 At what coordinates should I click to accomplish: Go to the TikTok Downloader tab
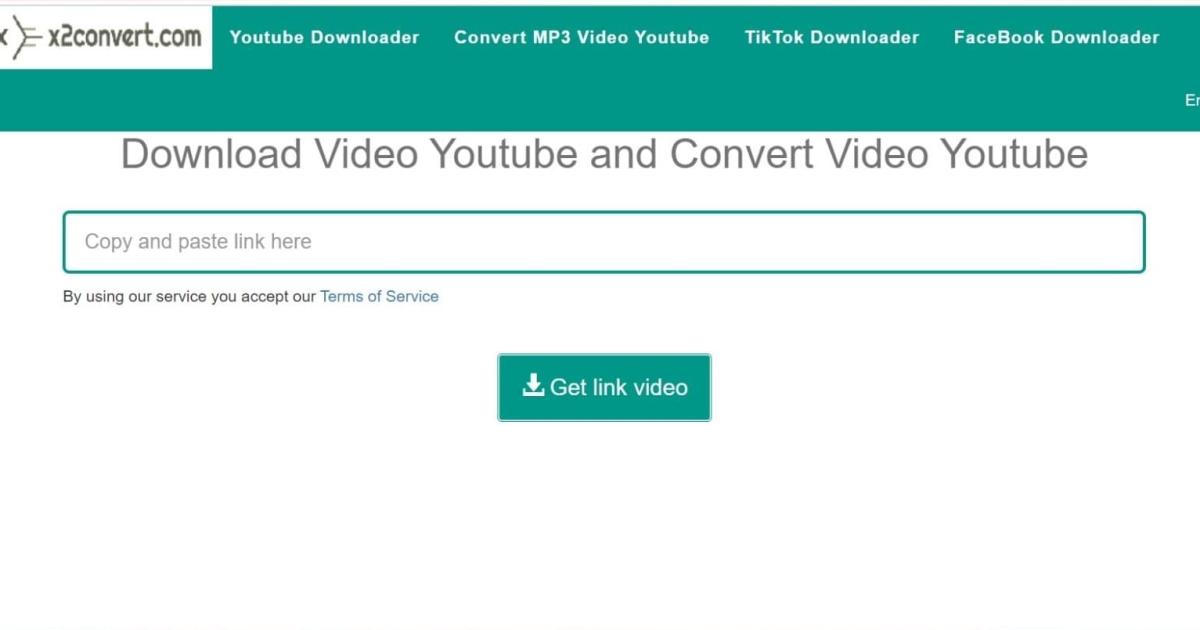click(x=832, y=37)
